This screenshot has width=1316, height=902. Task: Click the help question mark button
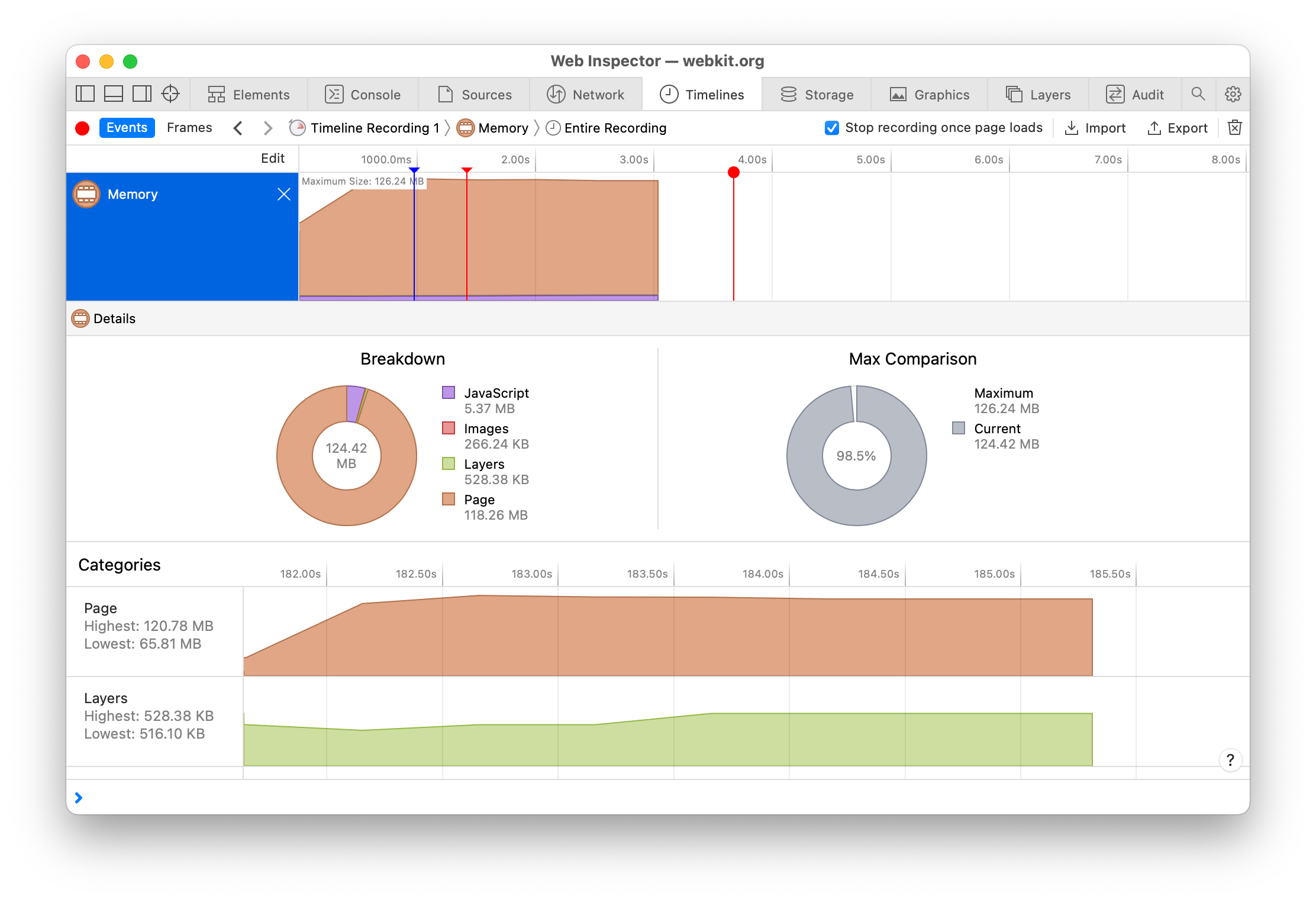(1230, 759)
